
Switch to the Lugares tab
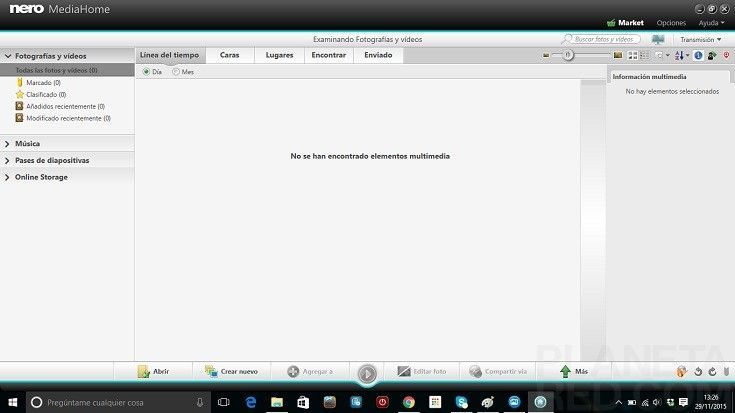tap(279, 55)
